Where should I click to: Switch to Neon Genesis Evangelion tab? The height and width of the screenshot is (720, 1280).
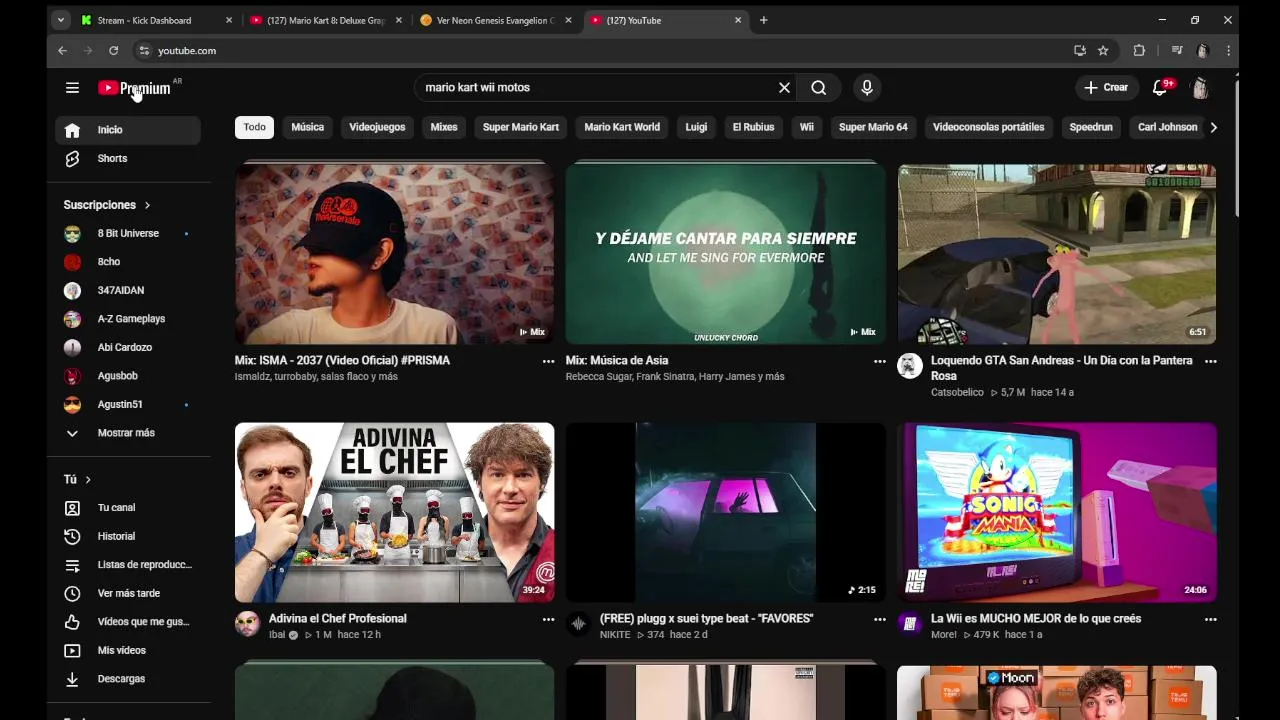click(x=495, y=20)
